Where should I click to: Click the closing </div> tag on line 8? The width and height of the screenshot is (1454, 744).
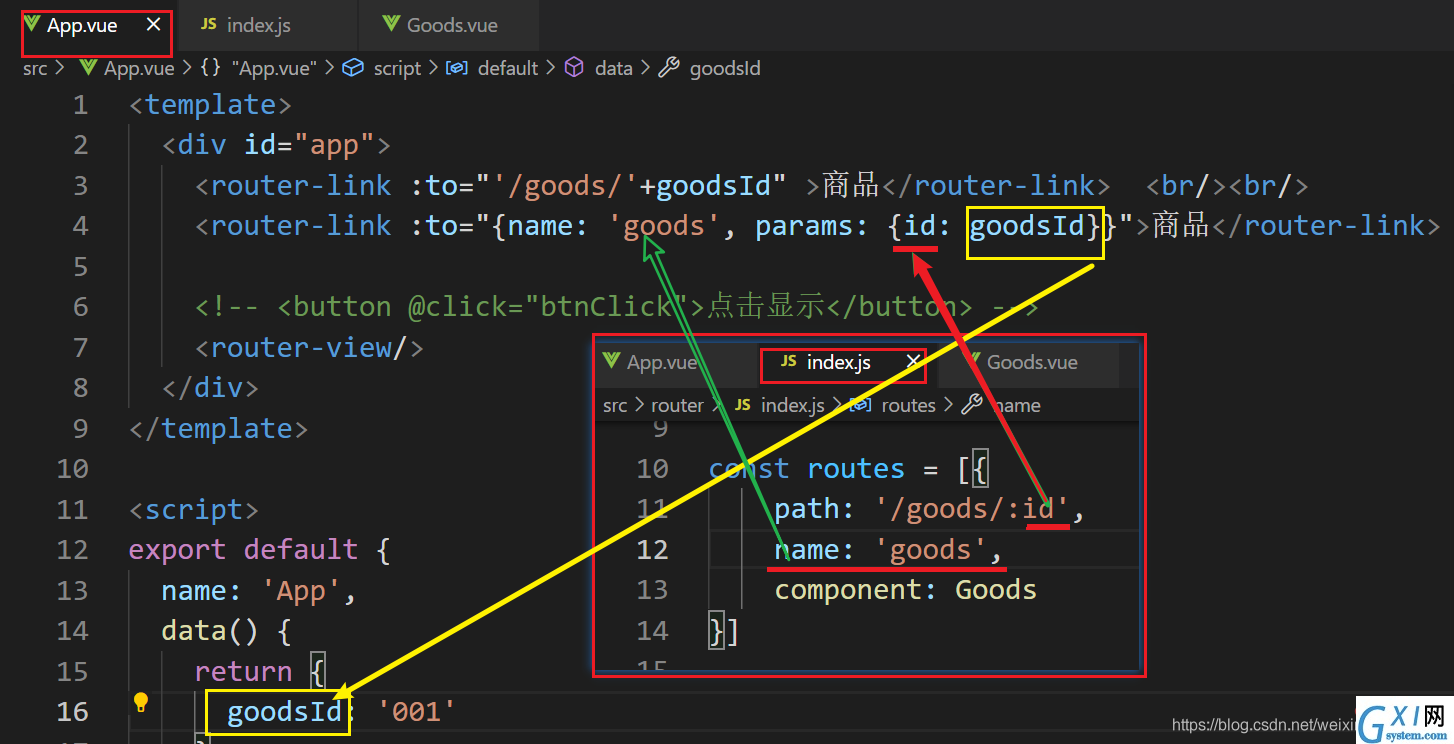click(x=210, y=388)
